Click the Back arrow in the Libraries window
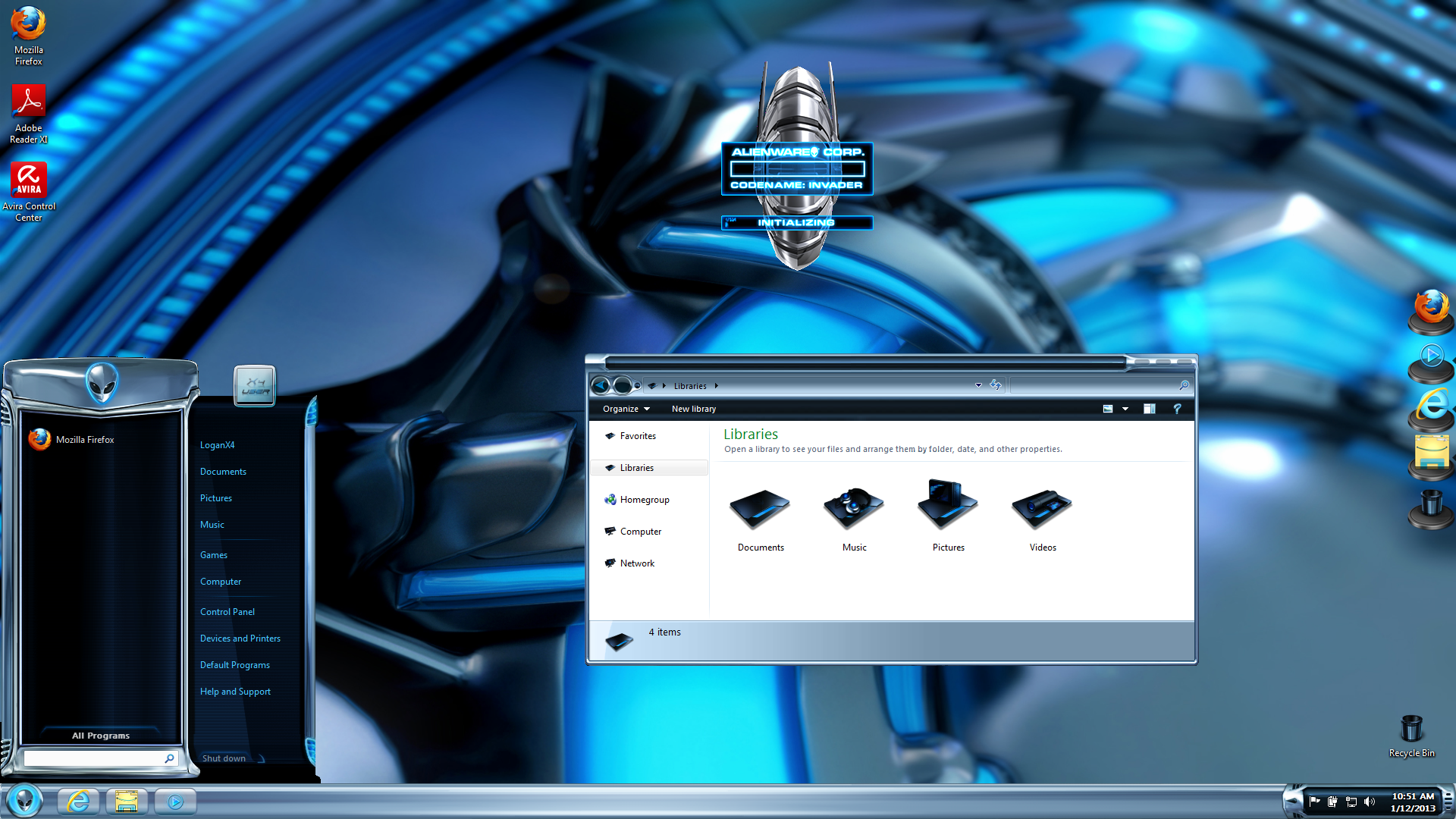Screen dimensions: 1456x819 601,385
